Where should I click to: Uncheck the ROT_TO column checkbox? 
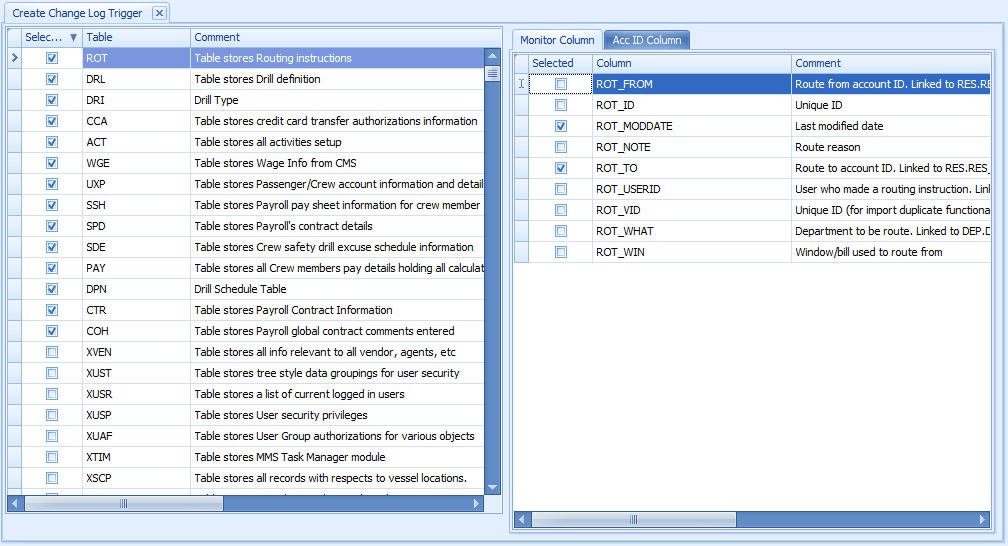click(561, 168)
